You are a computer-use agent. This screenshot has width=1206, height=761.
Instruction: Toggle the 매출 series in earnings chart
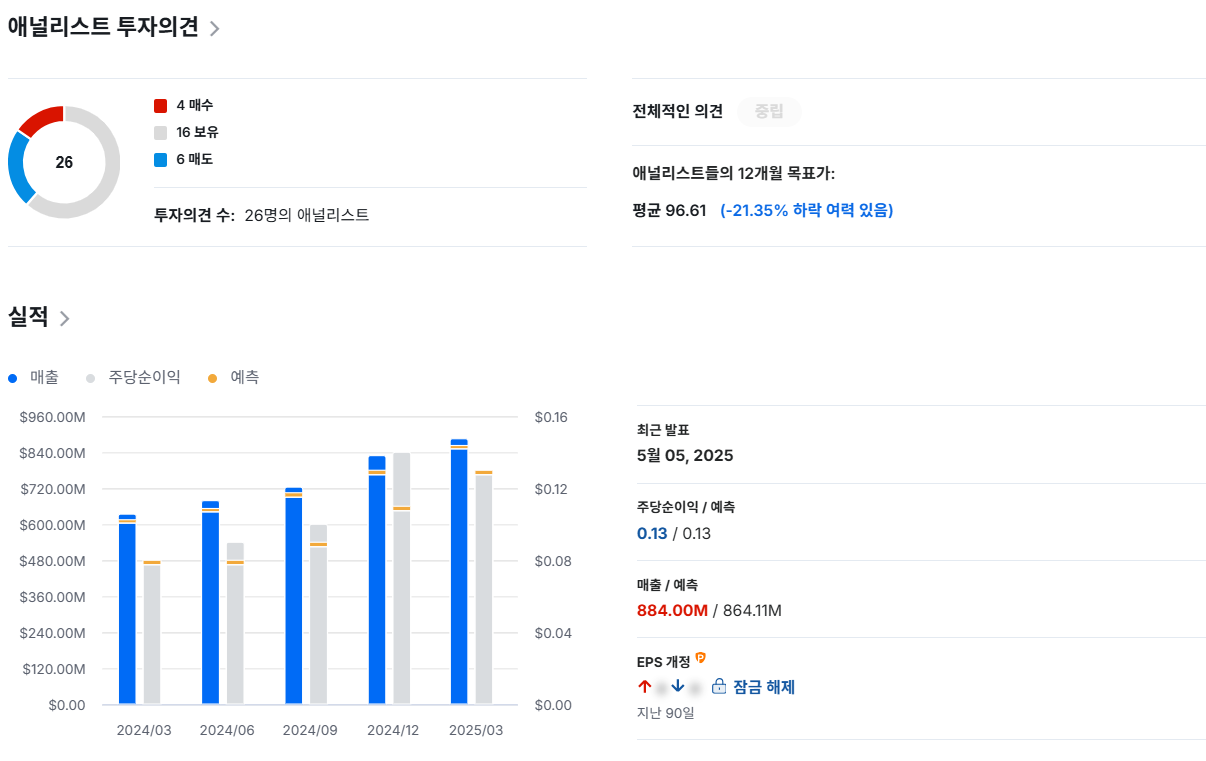(x=32, y=378)
